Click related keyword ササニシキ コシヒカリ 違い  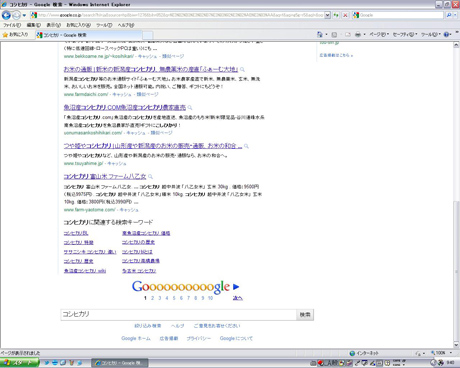90,252
